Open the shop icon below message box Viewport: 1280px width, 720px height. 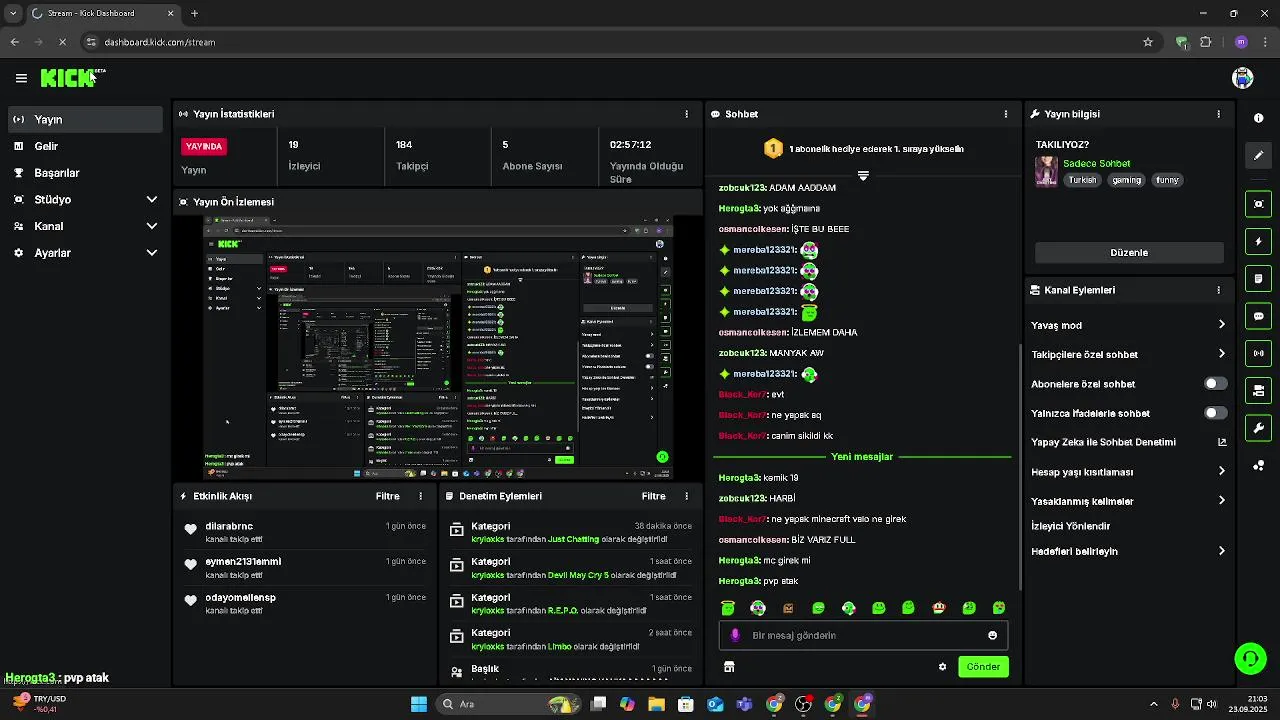click(x=729, y=667)
